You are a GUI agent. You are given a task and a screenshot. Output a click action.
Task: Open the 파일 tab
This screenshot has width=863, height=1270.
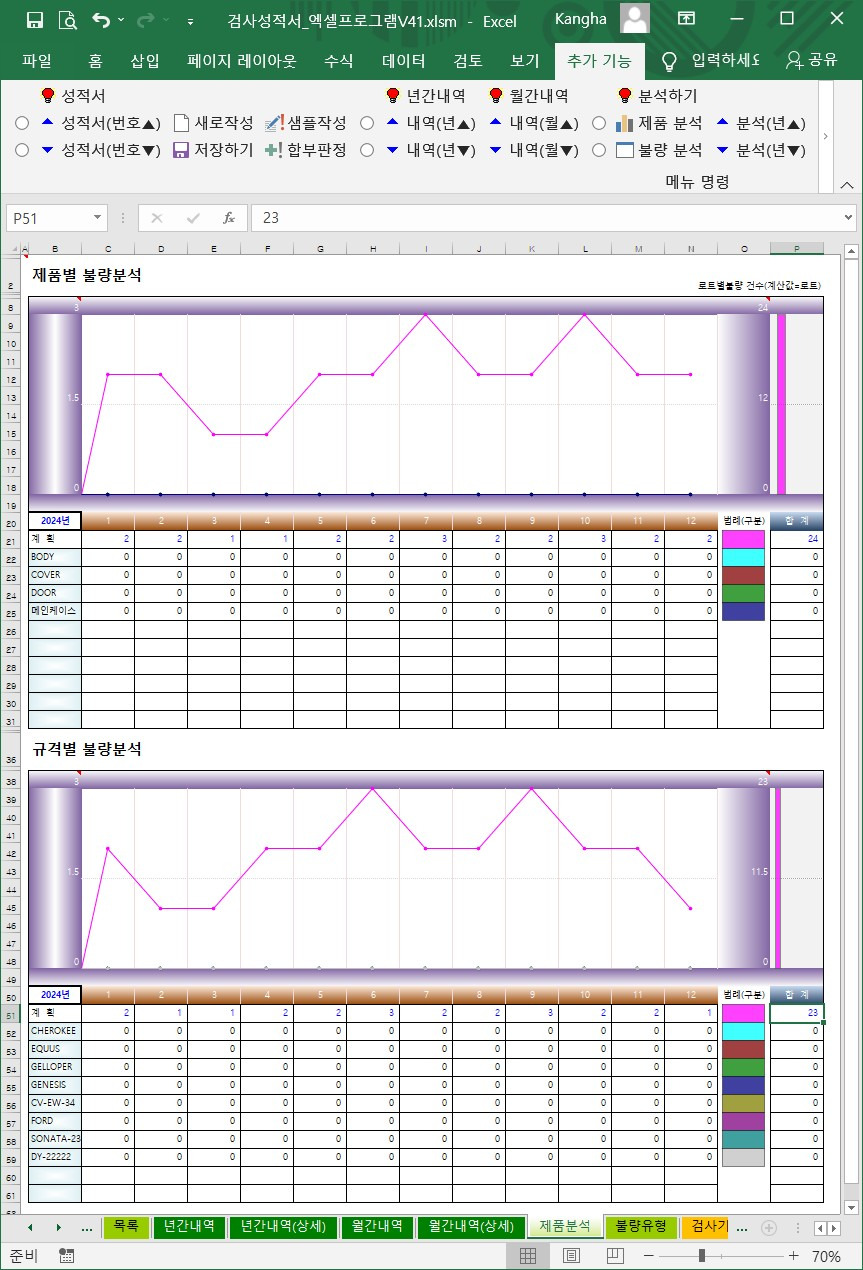37,61
